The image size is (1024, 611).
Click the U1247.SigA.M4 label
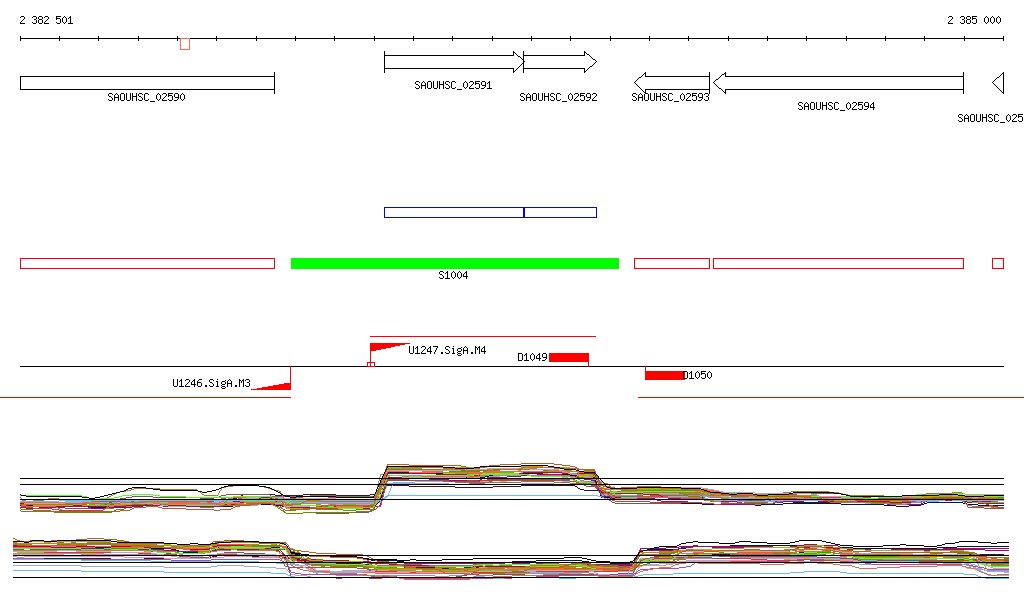447,351
